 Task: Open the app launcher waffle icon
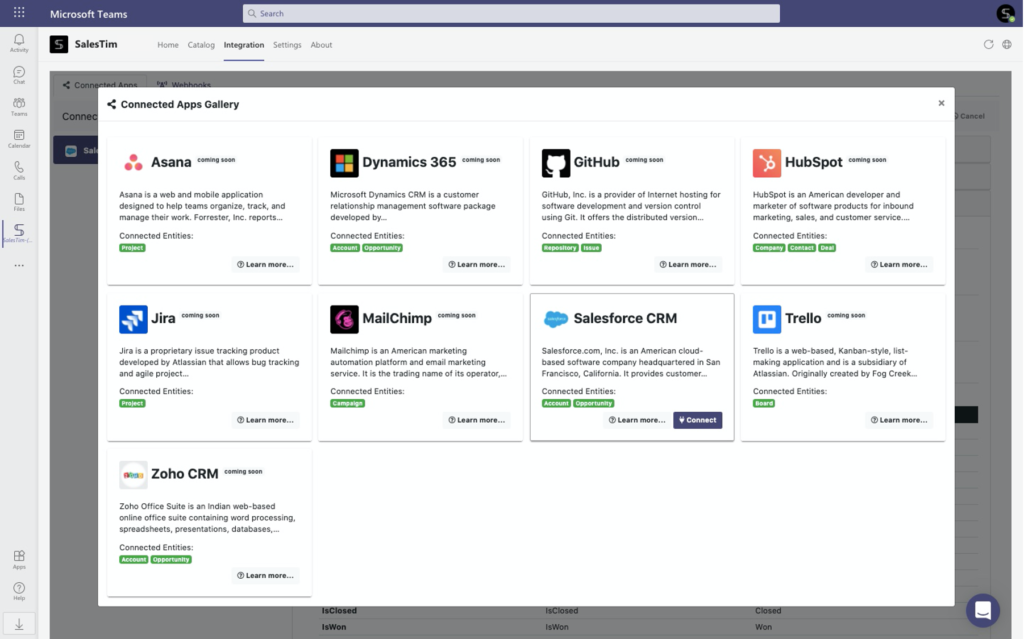[x=19, y=12]
